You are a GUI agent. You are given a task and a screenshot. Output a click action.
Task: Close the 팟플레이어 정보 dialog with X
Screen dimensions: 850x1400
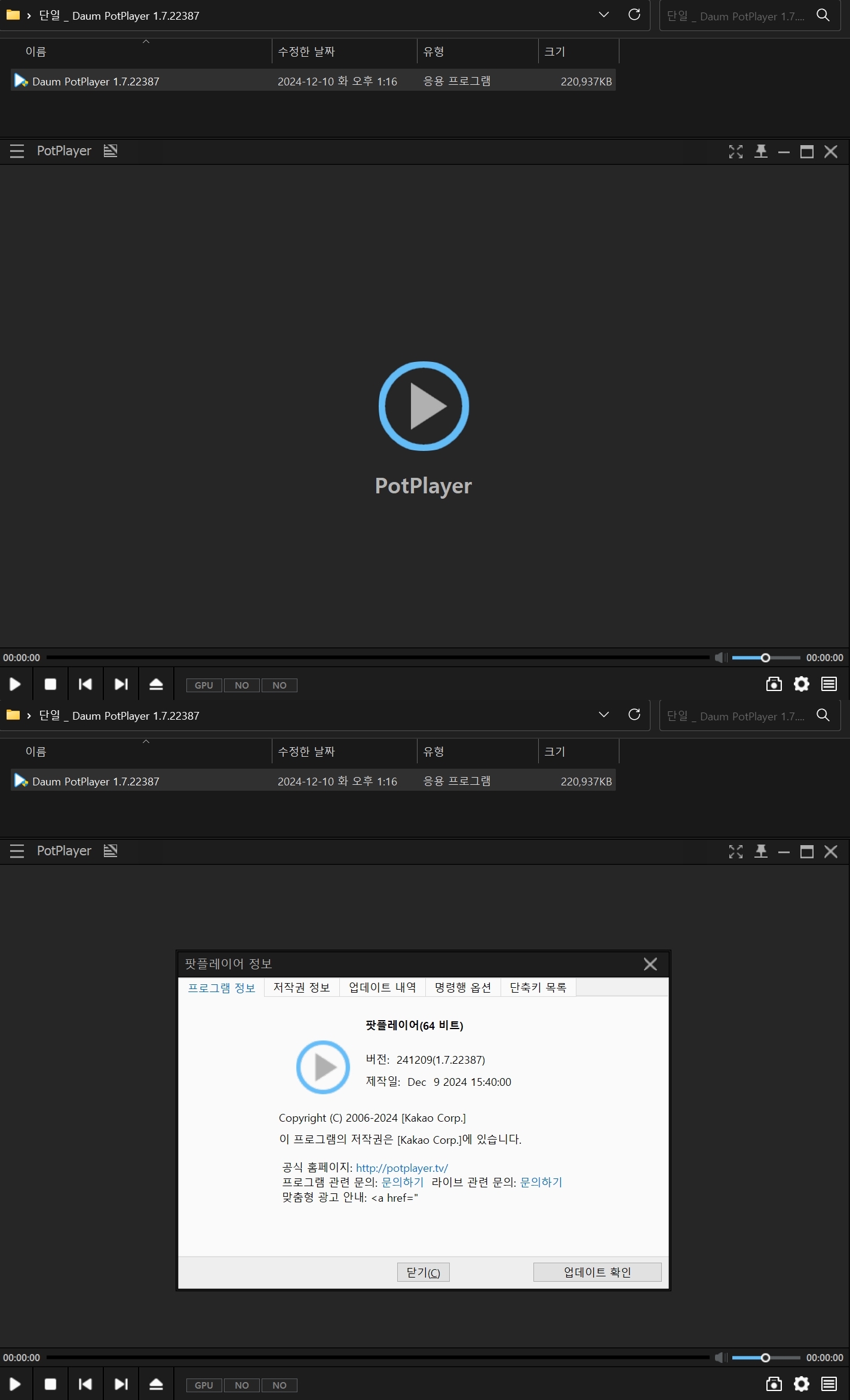click(x=650, y=964)
